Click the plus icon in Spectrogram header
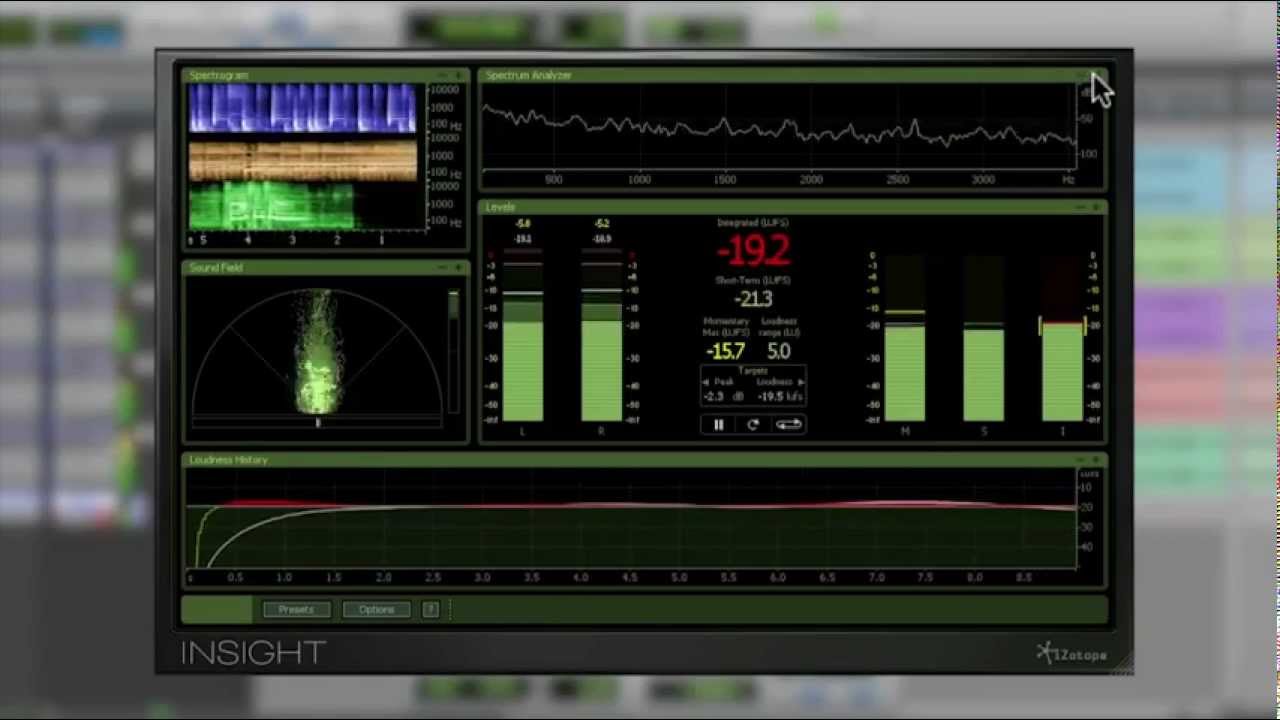 [x=459, y=75]
